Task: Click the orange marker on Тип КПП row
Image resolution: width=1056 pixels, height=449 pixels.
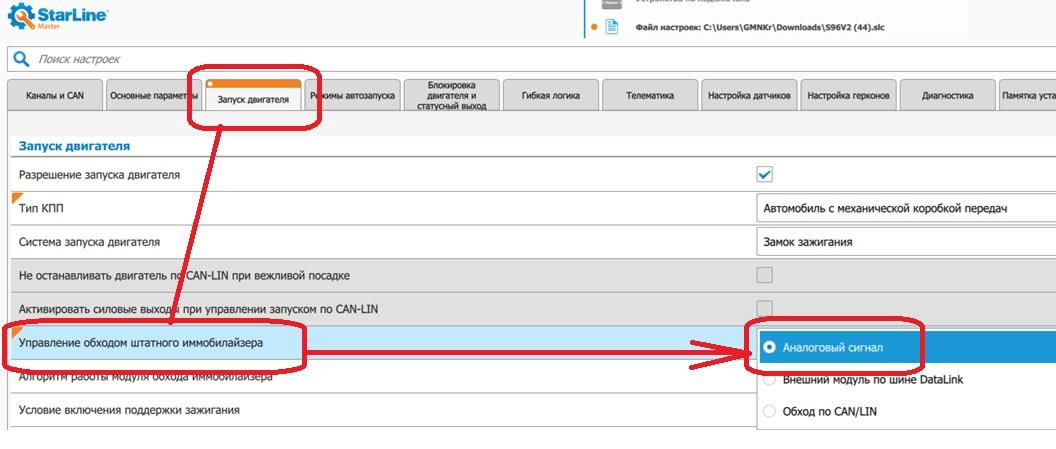Action: [16, 198]
